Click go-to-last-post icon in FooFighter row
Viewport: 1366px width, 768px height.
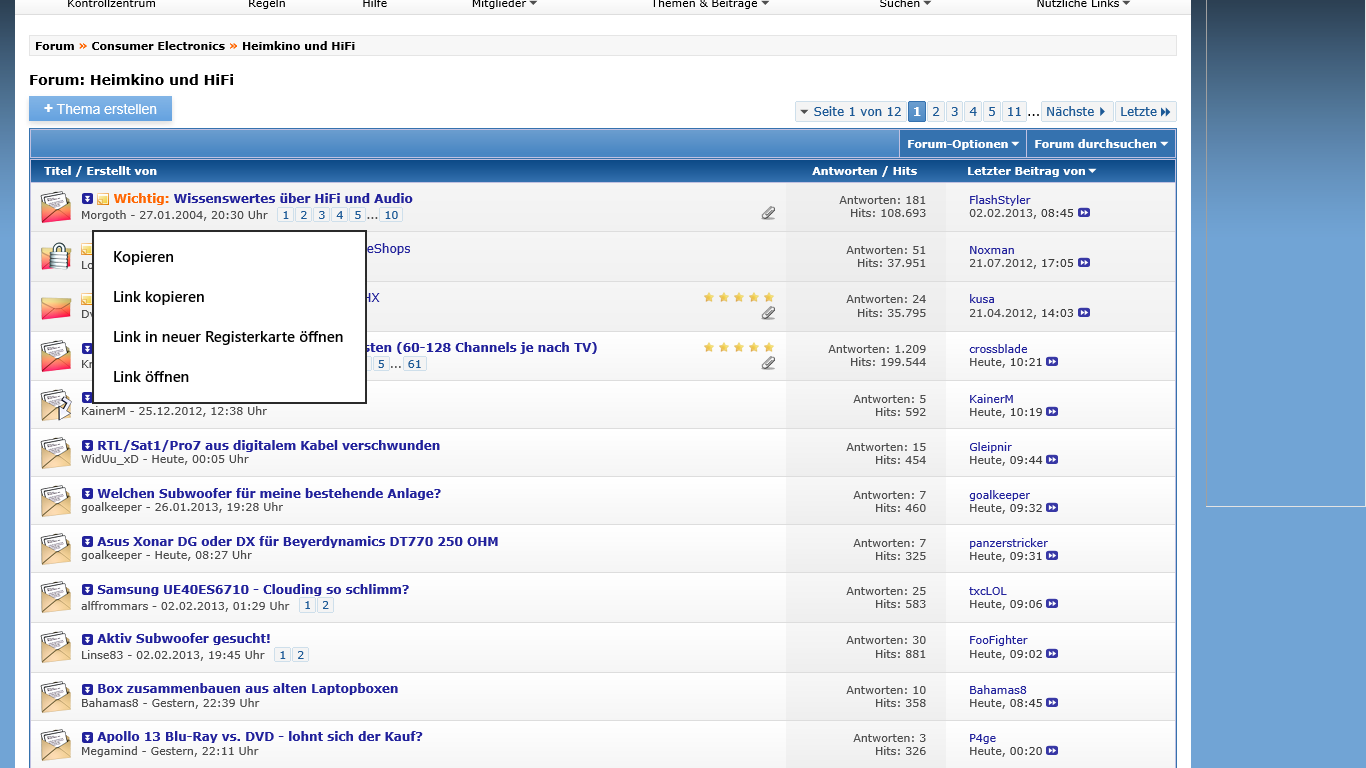(1052, 654)
